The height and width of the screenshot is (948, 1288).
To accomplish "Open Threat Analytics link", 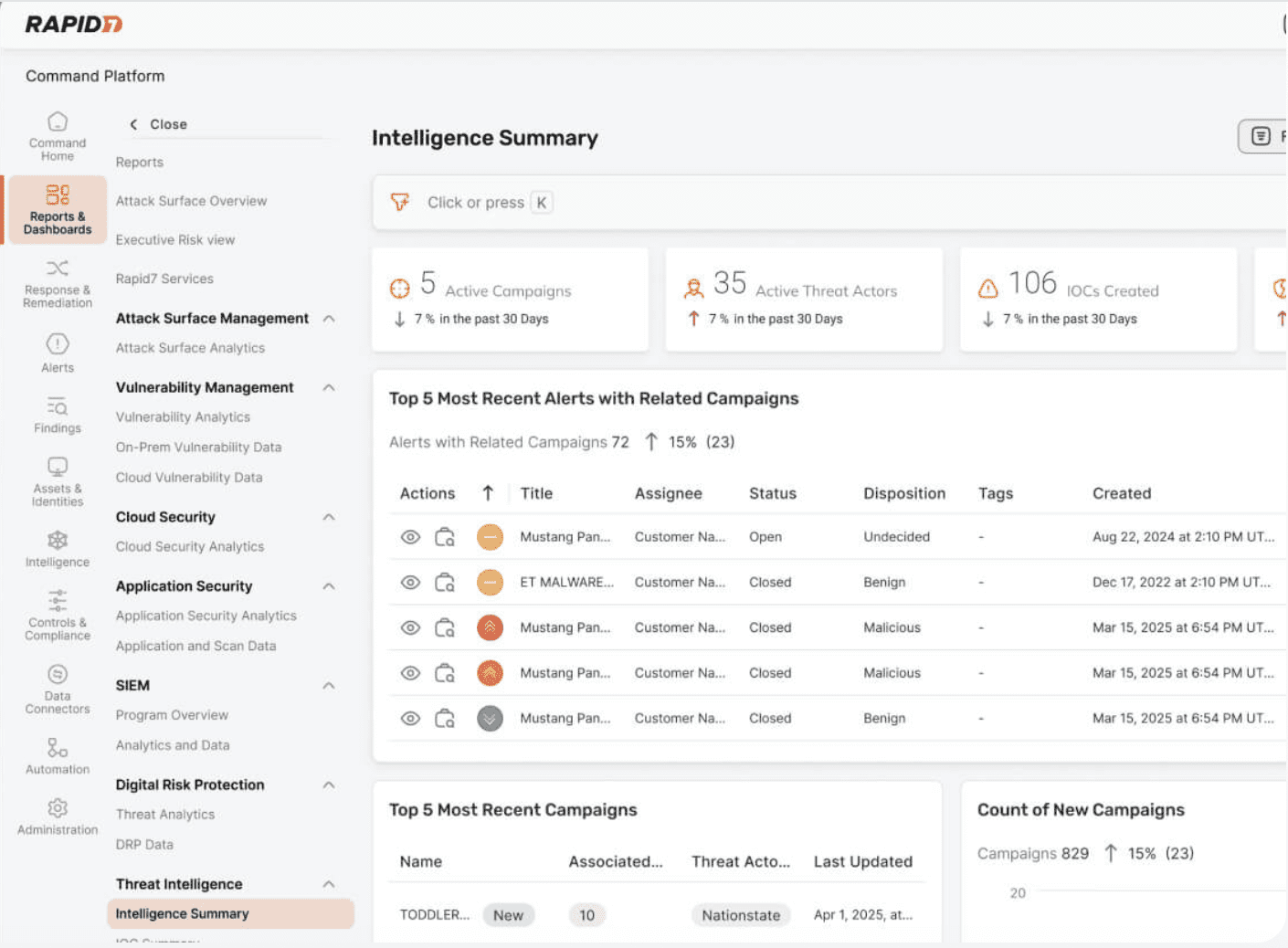I will click(x=165, y=815).
